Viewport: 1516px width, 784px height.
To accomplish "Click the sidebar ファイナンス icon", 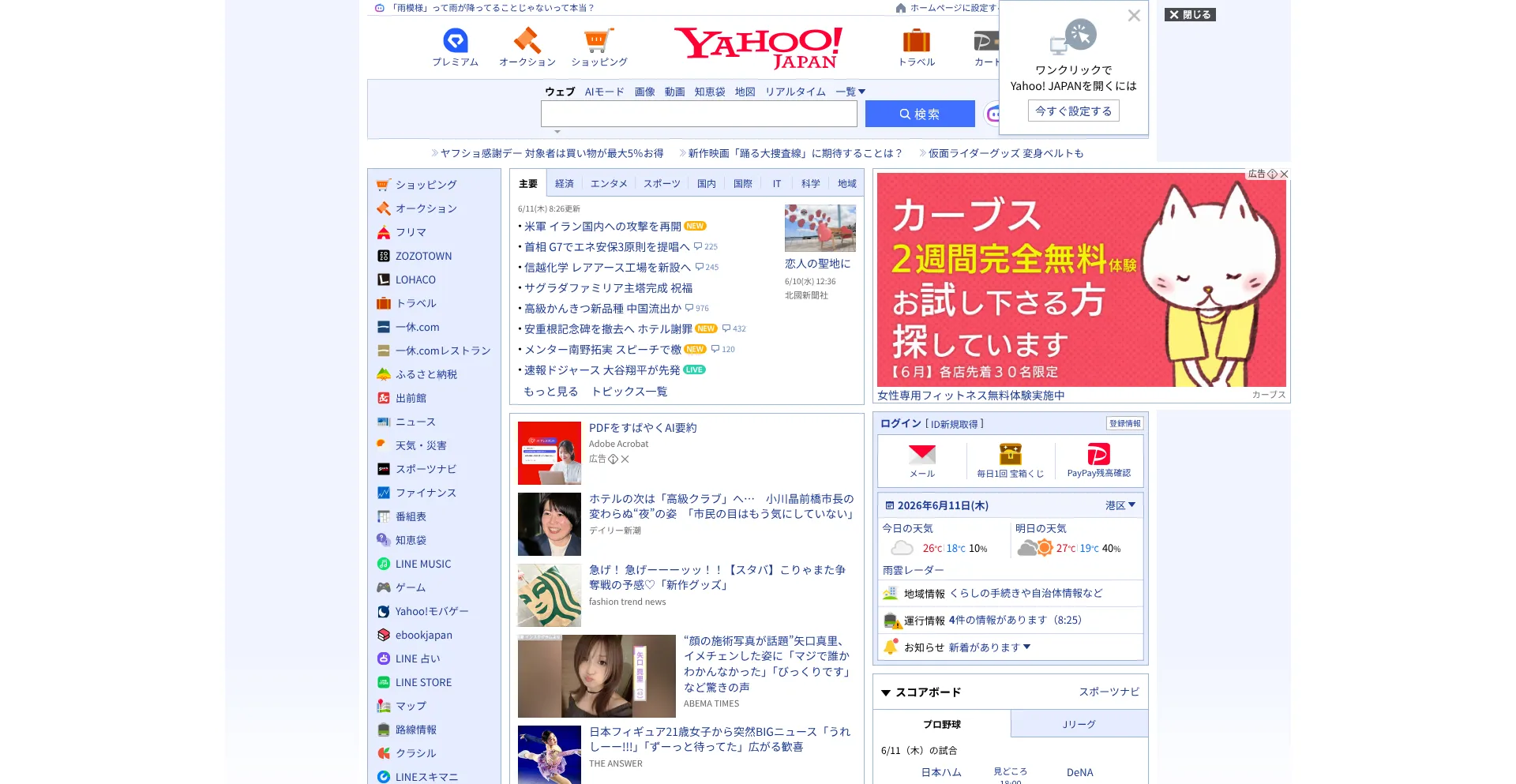I will [384, 493].
